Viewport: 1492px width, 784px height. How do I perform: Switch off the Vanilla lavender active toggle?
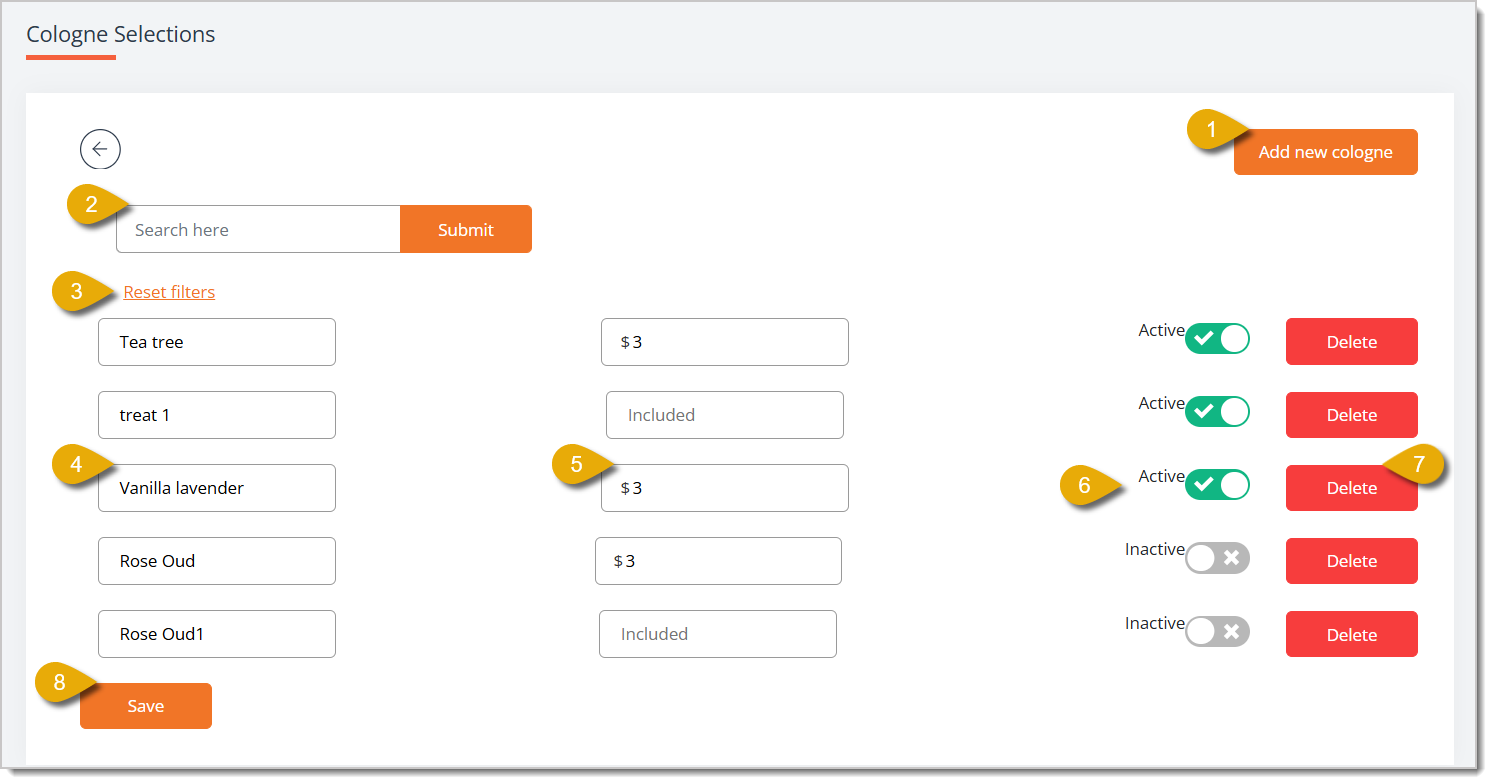[x=1217, y=485]
